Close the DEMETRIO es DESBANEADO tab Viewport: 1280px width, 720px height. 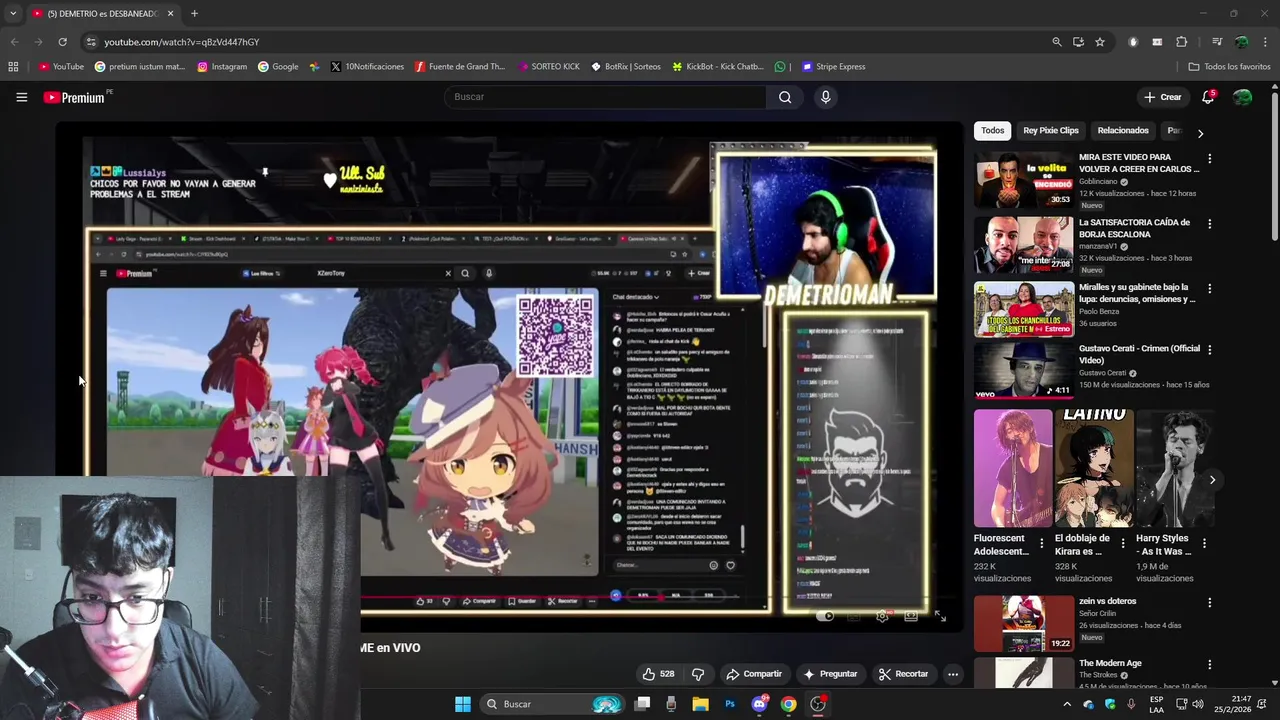point(170,14)
